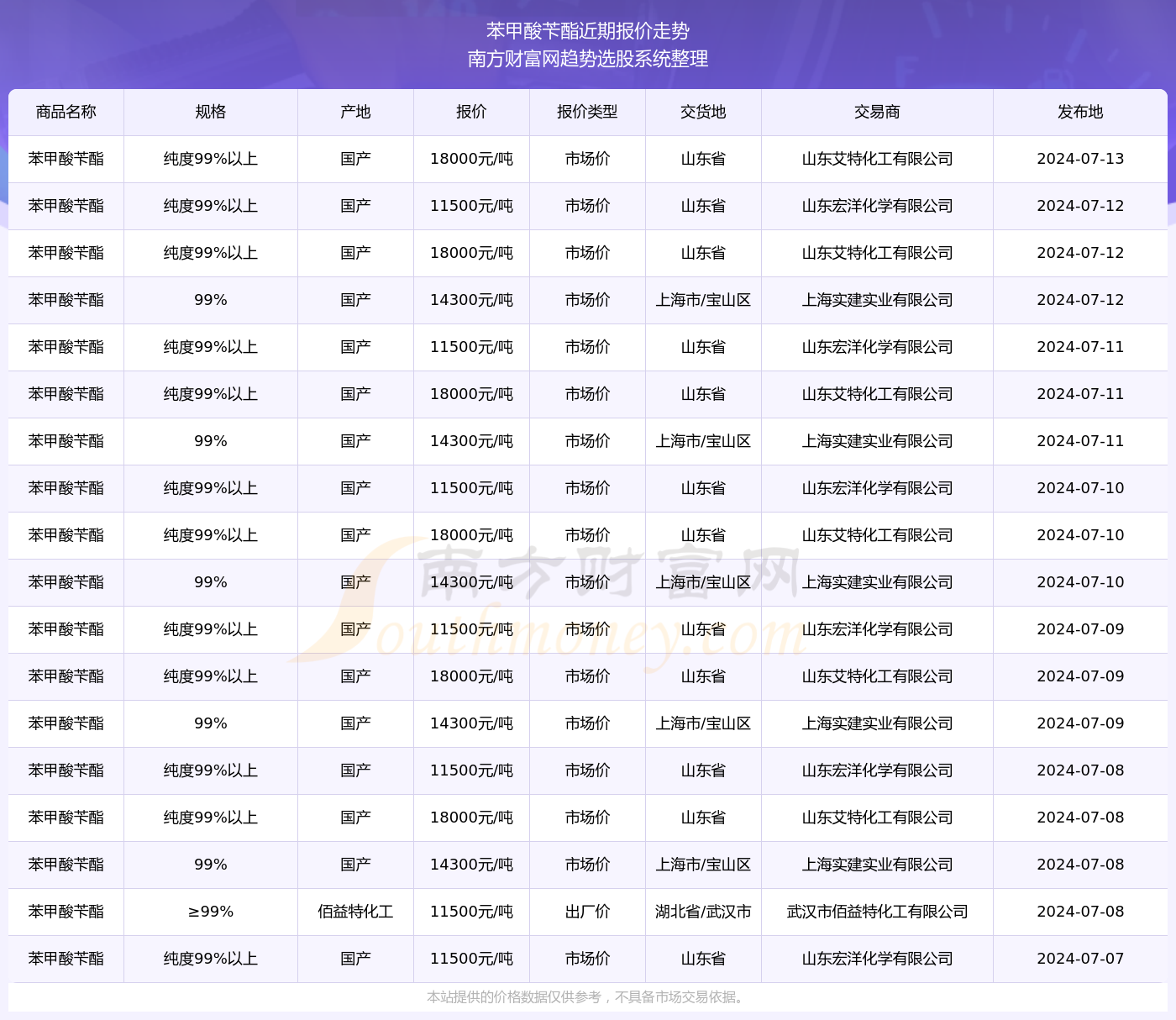Click 山东艾特化工有限公司 in the 2024-07-13 row

(877, 159)
